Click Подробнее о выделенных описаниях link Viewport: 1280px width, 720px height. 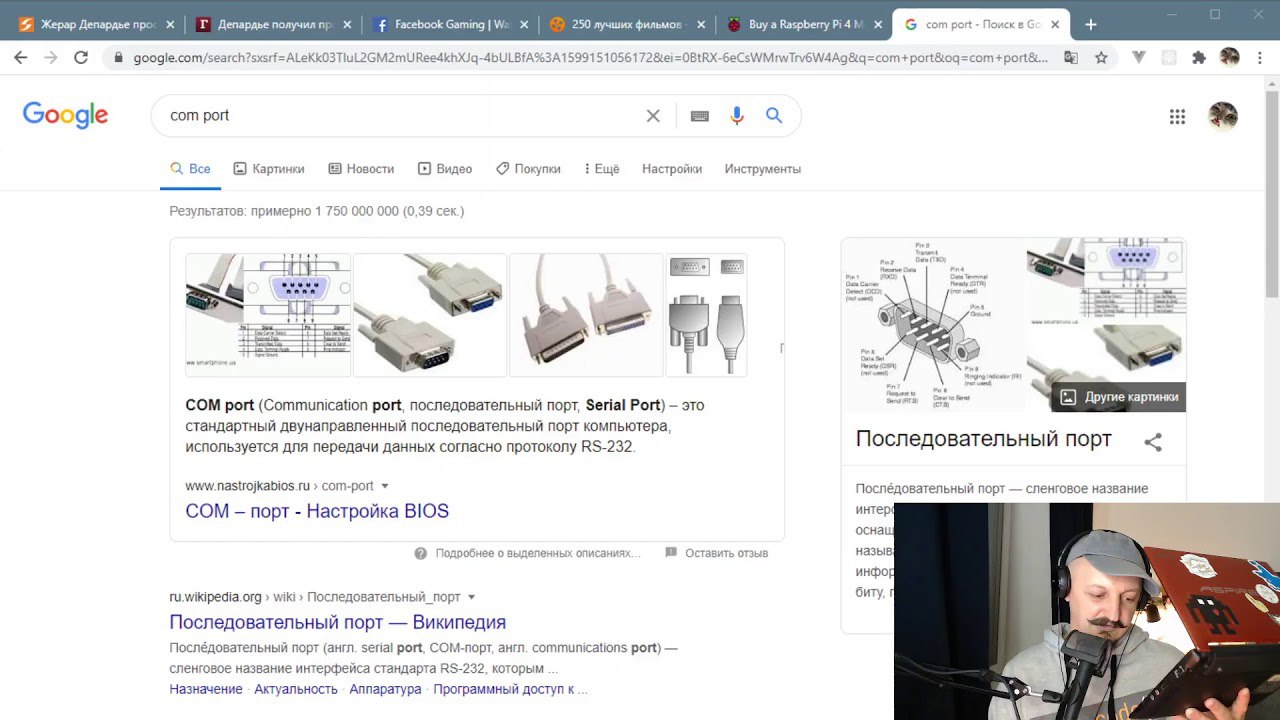point(537,553)
